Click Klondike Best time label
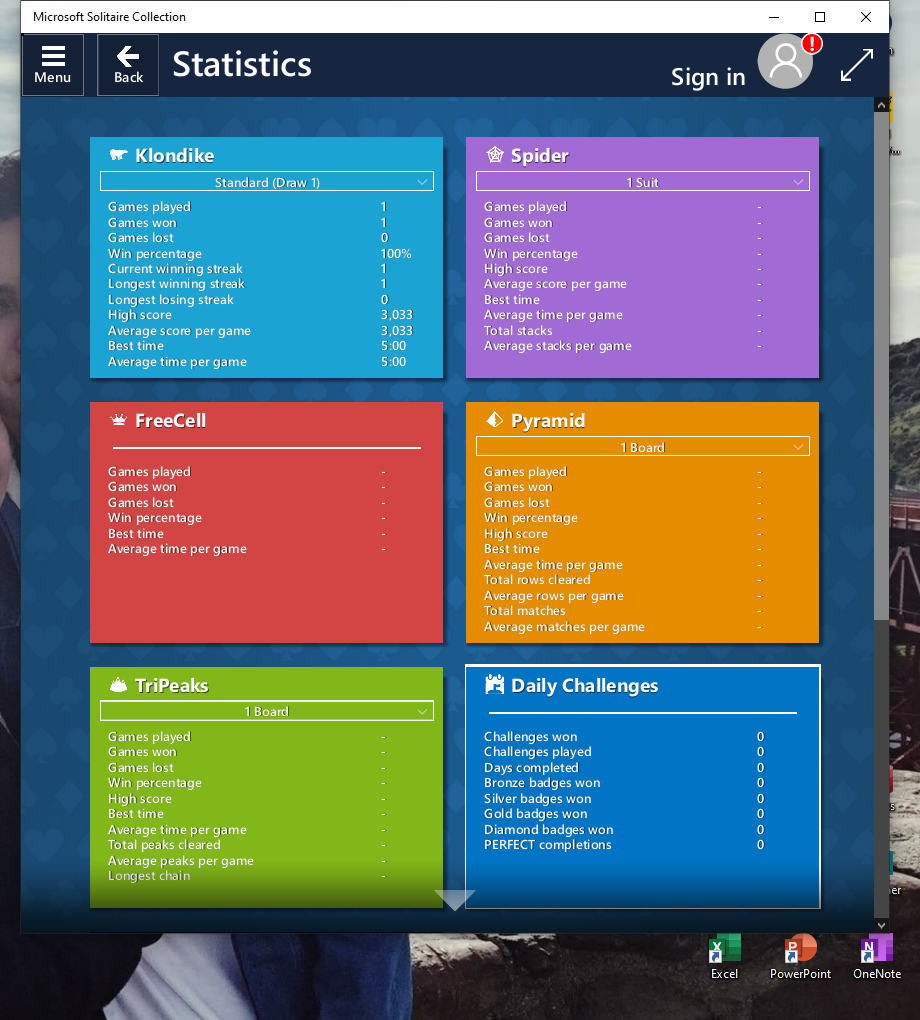Image resolution: width=920 pixels, height=1020 pixels. click(136, 346)
